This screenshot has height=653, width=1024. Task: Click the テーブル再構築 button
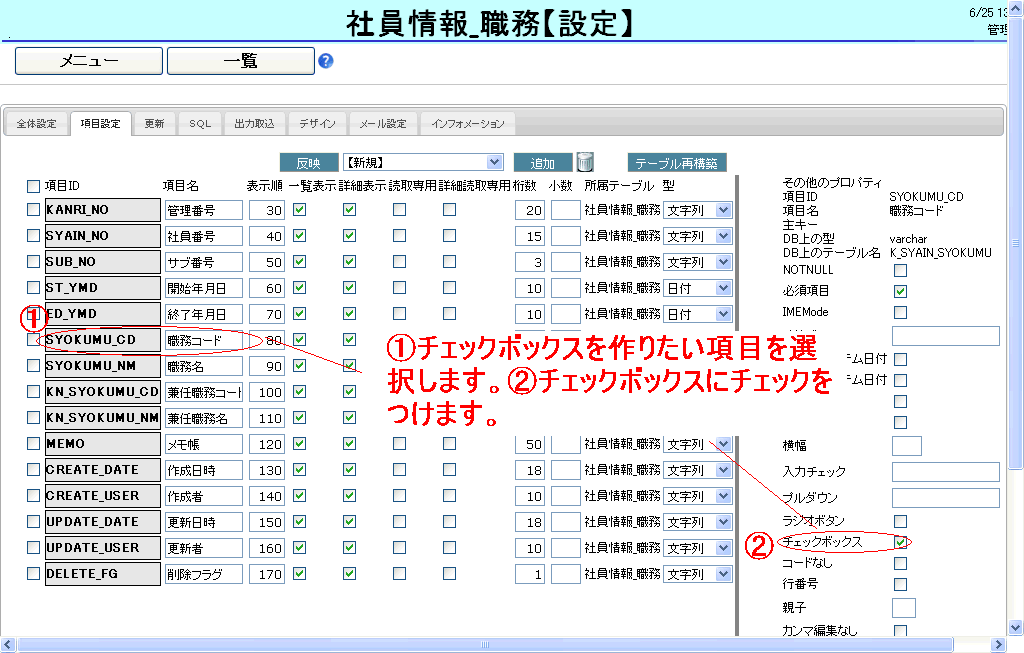[x=677, y=163]
